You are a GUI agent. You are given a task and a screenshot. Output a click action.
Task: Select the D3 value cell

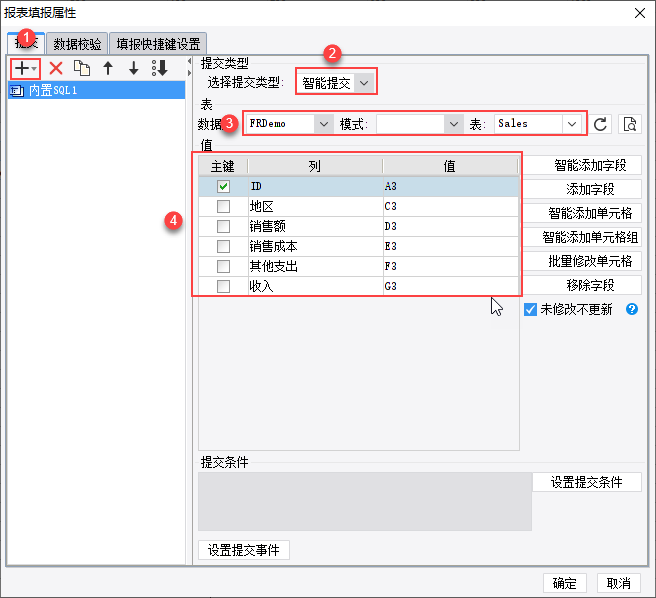451,226
